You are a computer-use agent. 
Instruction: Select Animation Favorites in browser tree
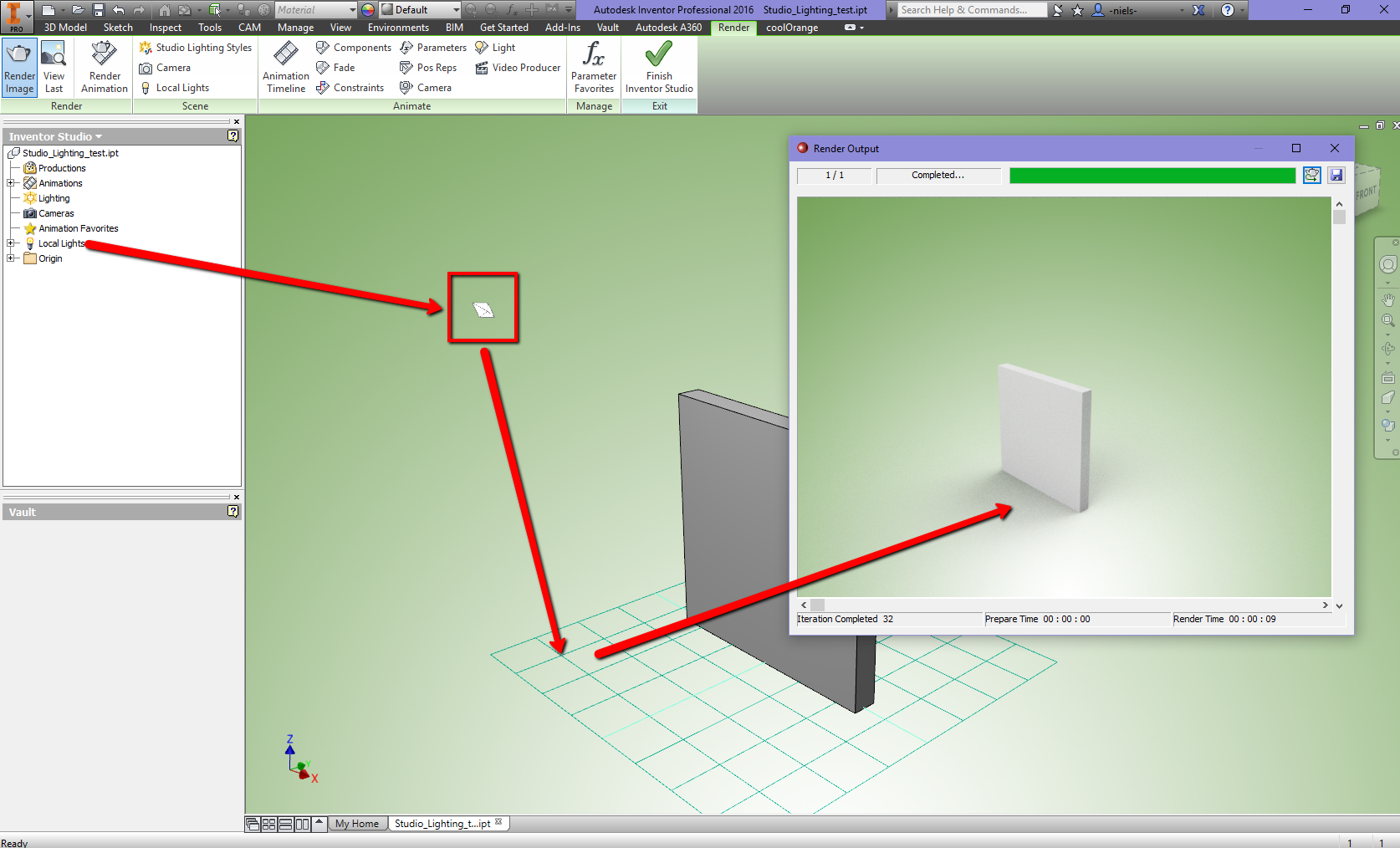tap(79, 228)
